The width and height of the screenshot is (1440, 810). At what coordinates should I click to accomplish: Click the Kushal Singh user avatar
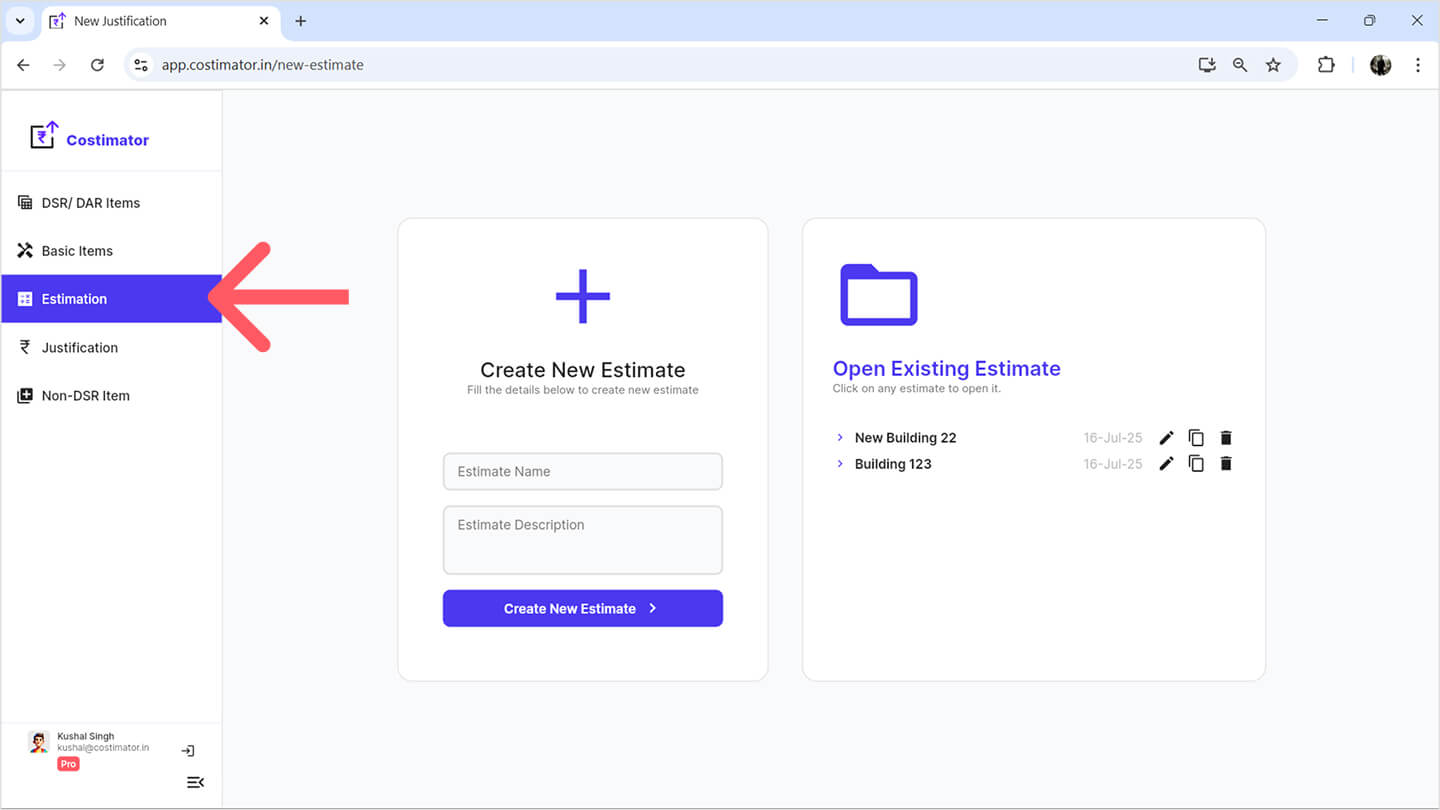38,742
